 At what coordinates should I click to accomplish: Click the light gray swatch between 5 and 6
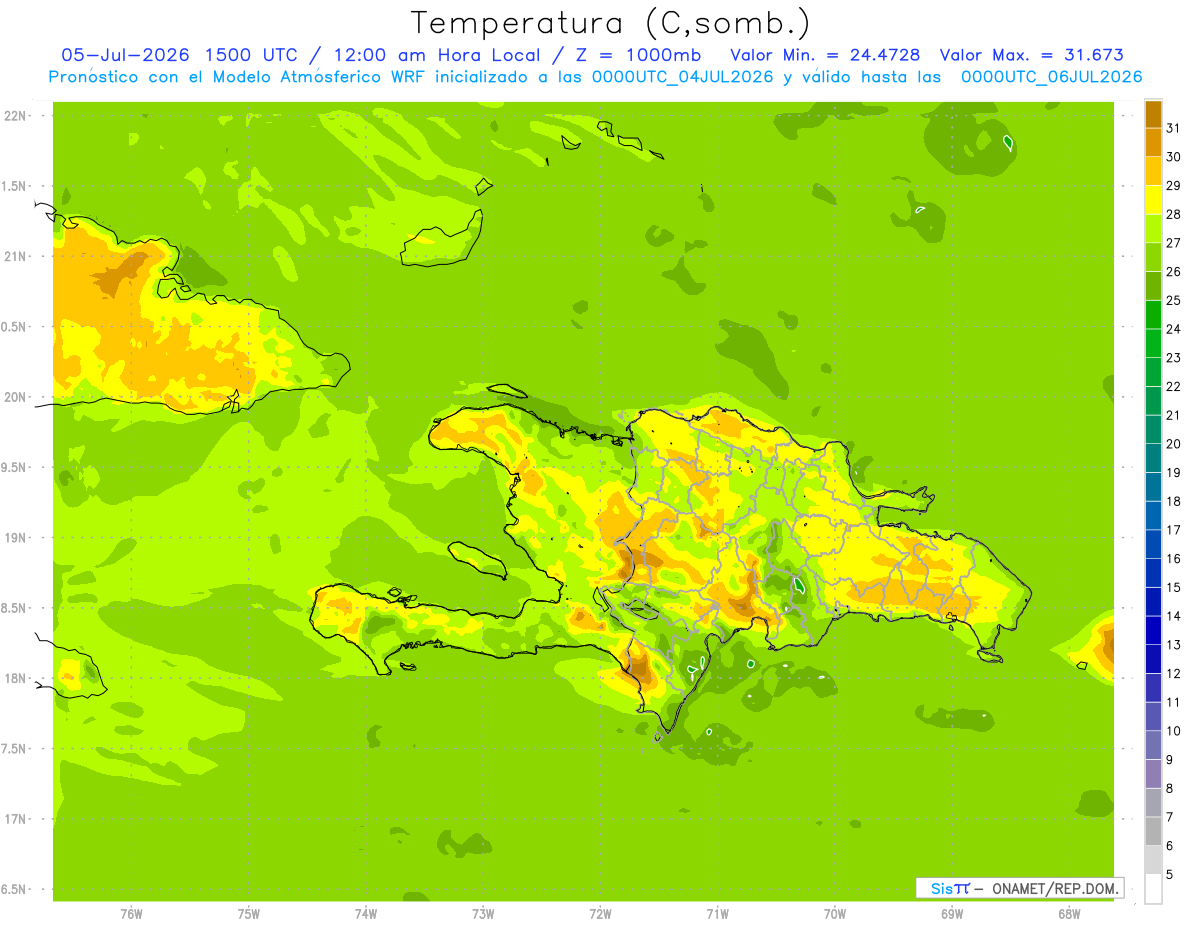coord(1154,860)
